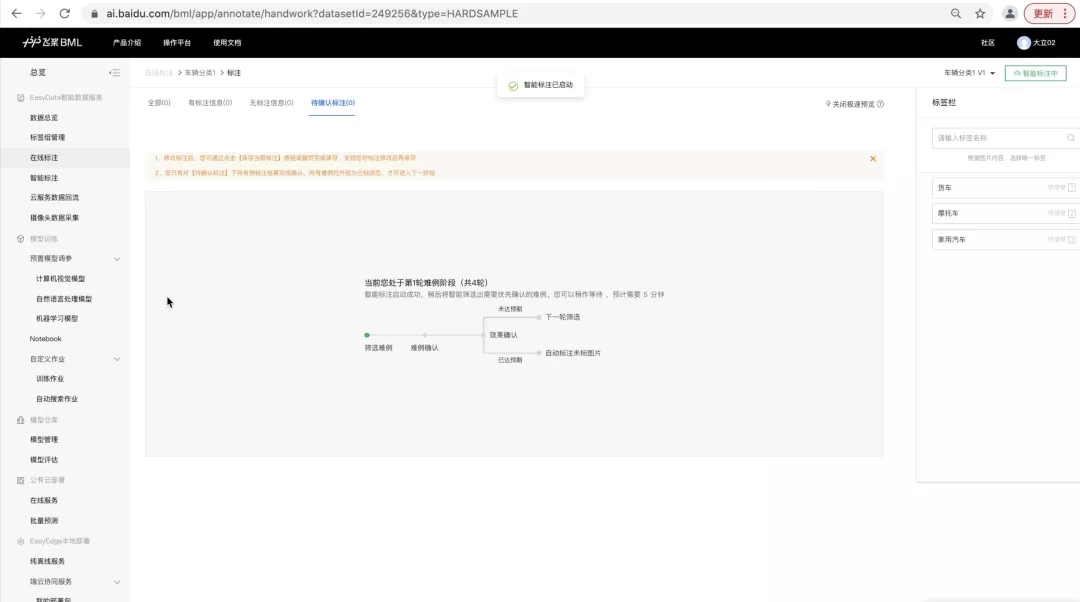
Task: Switch to the 有标注信息(0) tab
Action: click(210, 103)
